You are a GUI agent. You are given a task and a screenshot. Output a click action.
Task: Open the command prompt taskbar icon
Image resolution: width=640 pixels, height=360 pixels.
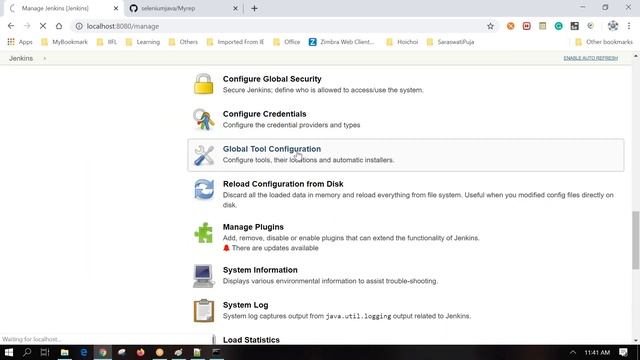(x=216, y=352)
